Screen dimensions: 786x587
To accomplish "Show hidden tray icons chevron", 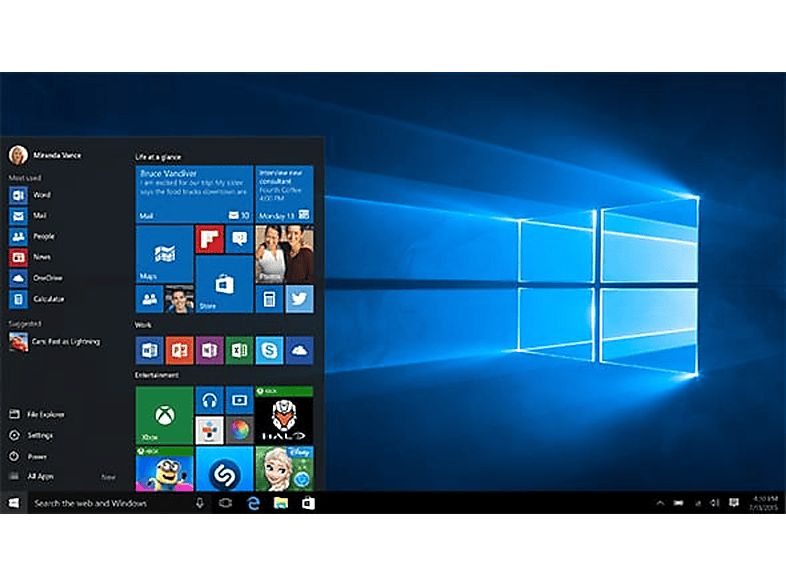I will [660, 503].
